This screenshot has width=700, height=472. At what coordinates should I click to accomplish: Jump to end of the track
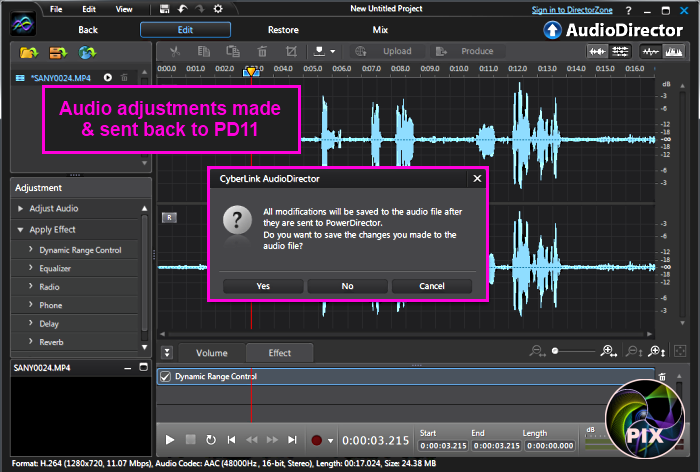(292, 440)
